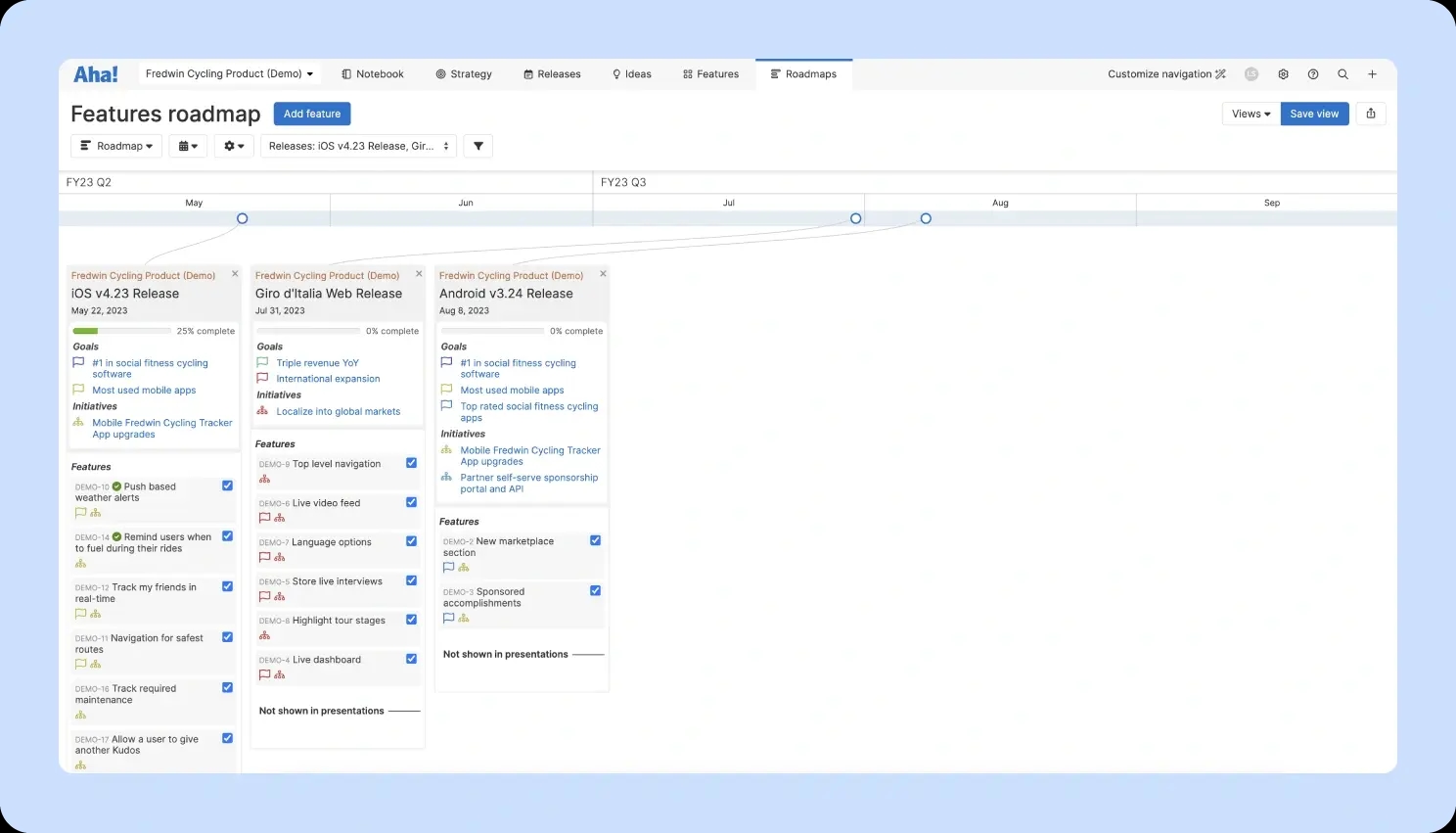Open the Roadmap type dropdown

pos(116,146)
